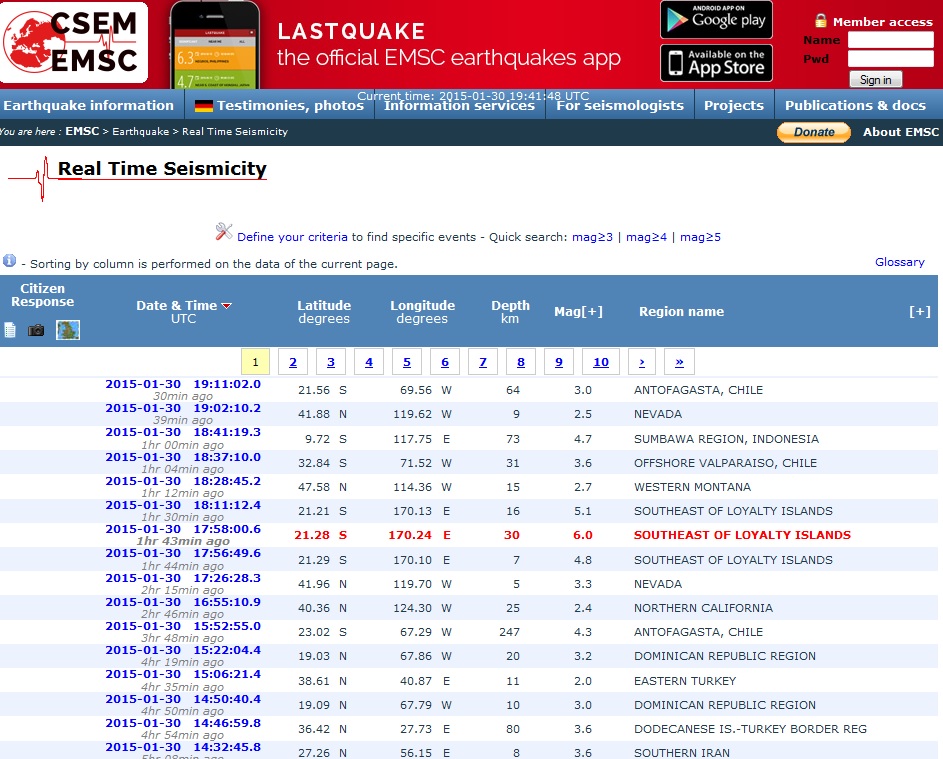Quick search mag≥4 link
This screenshot has width=943, height=759.
click(647, 237)
